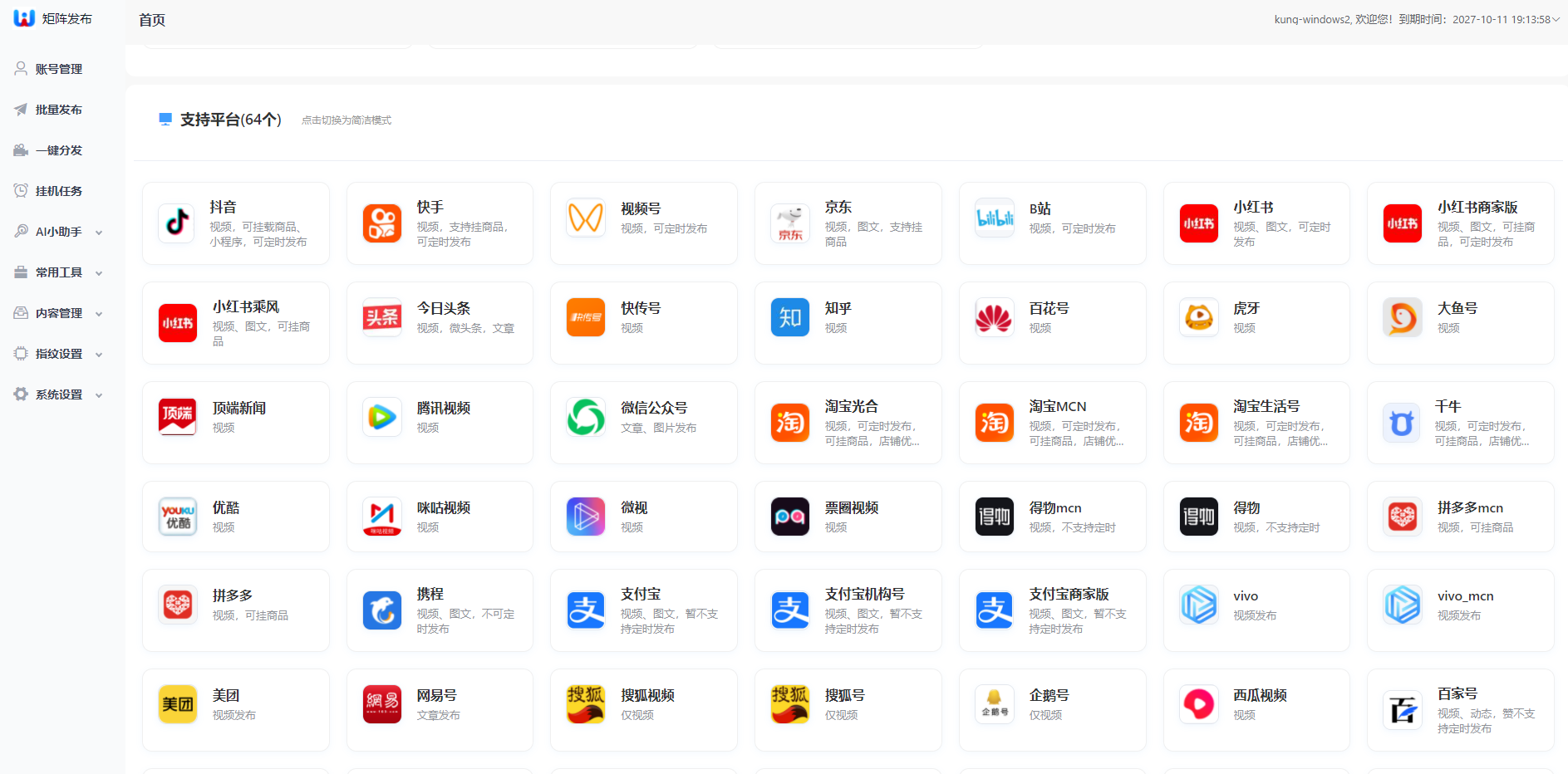Image resolution: width=1568 pixels, height=774 pixels.
Task: Open the user account dropdown arrow
Action: pos(1556,19)
